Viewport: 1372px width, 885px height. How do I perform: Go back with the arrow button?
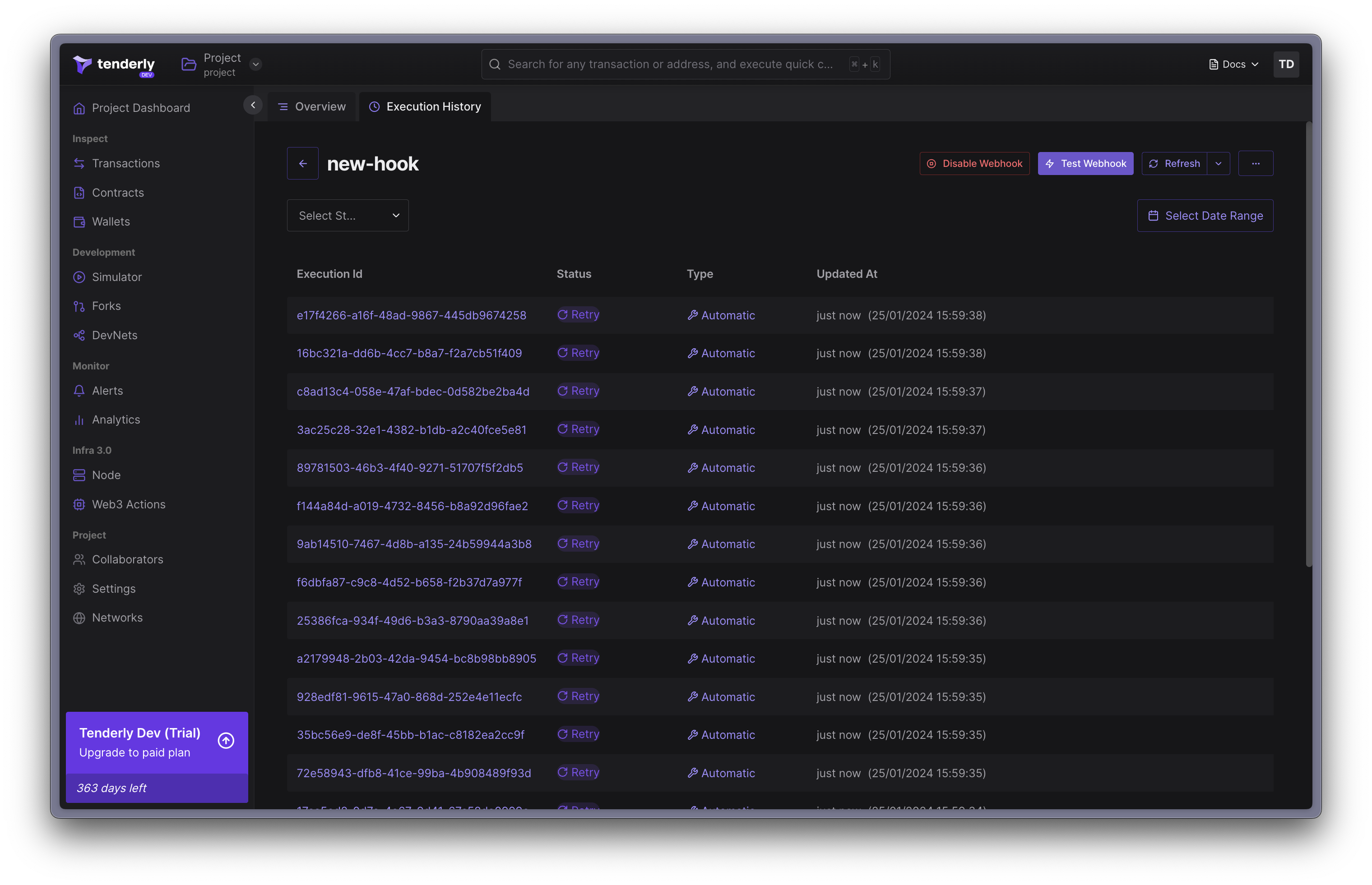303,164
